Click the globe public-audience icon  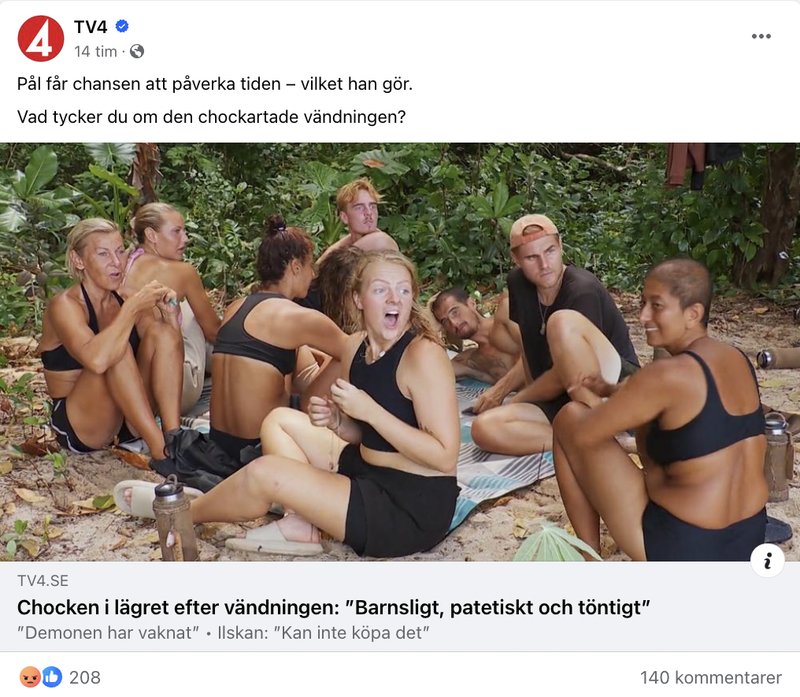click(137, 52)
